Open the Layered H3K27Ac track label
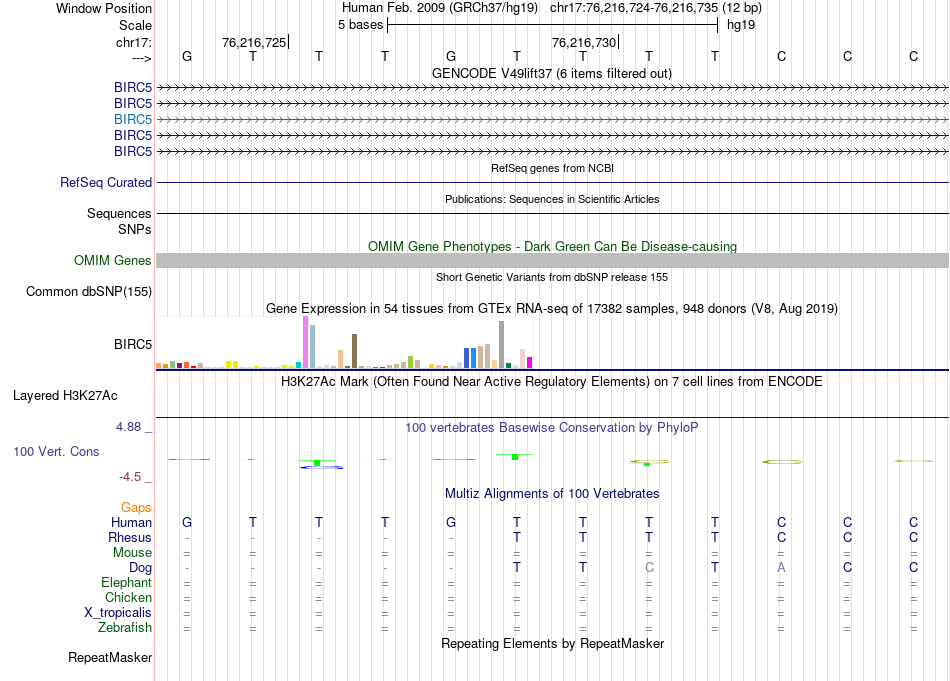The height and width of the screenshot is (681, 950). pos(65,396)
